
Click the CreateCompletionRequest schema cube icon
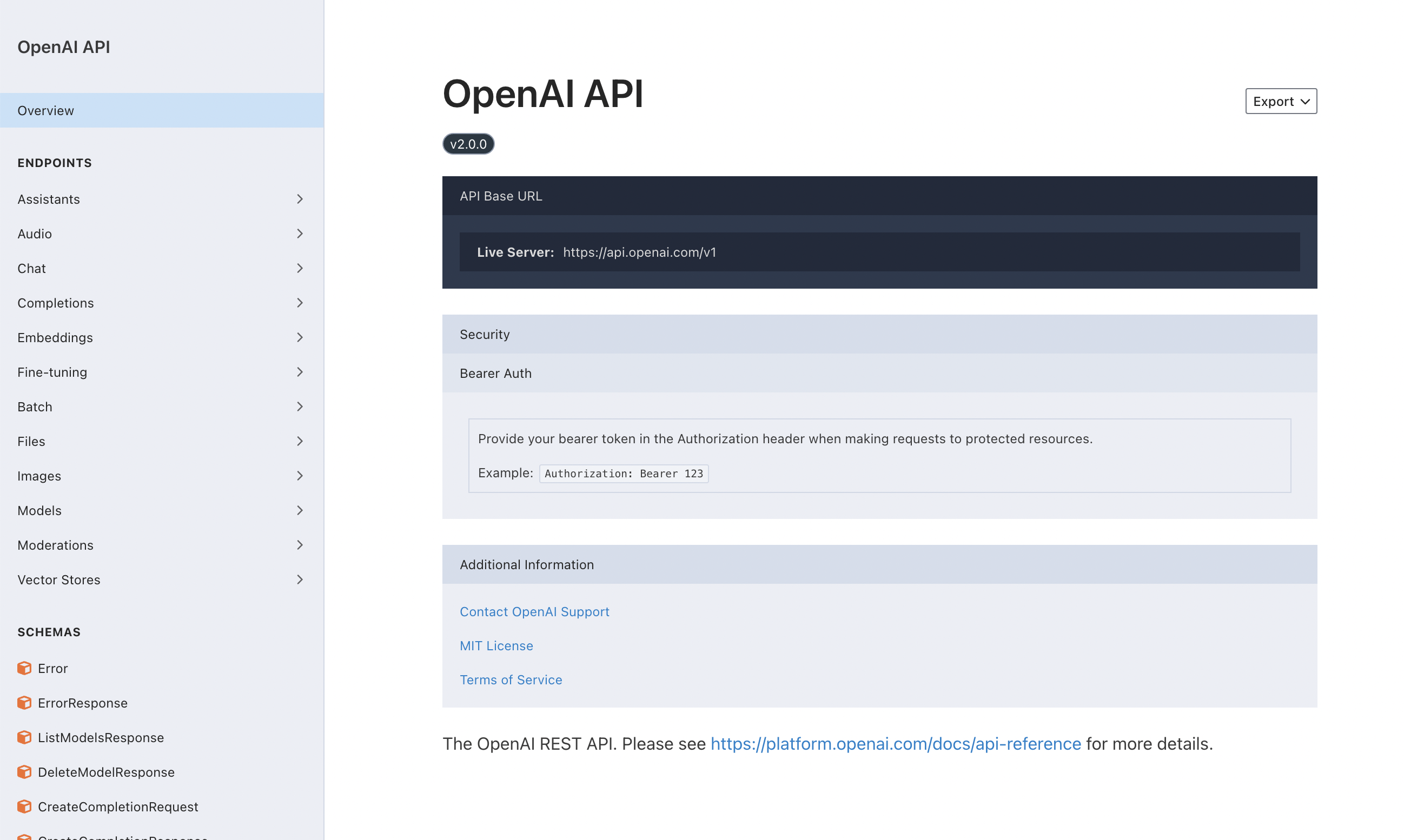[24, 806]
